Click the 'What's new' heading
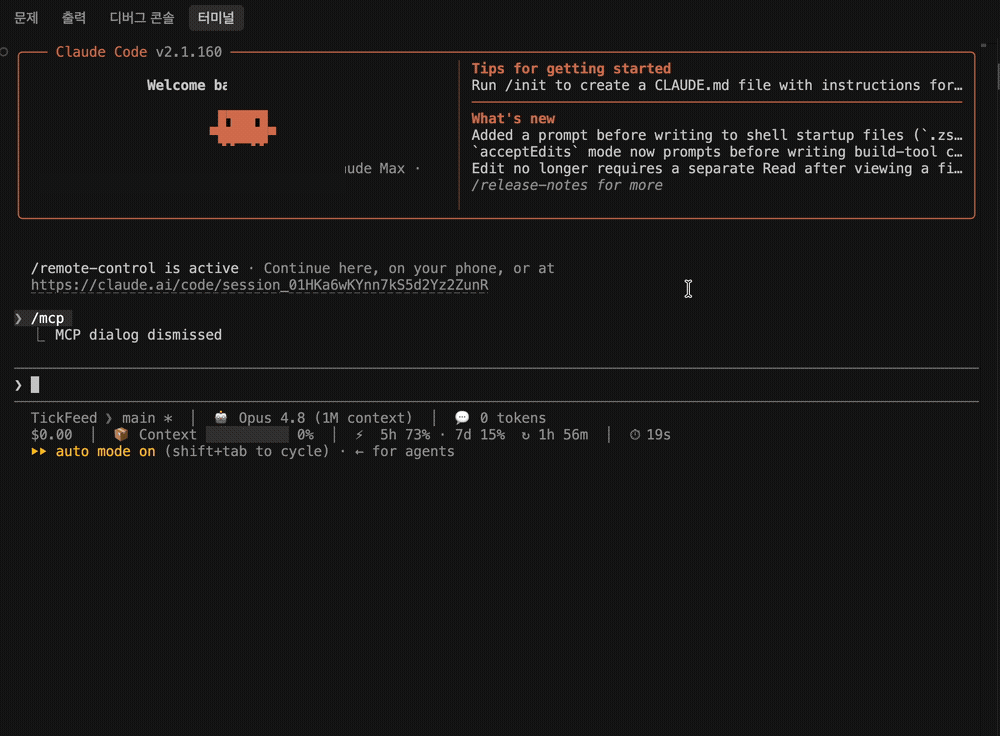 pyautogui.click(x=513, y=119)
